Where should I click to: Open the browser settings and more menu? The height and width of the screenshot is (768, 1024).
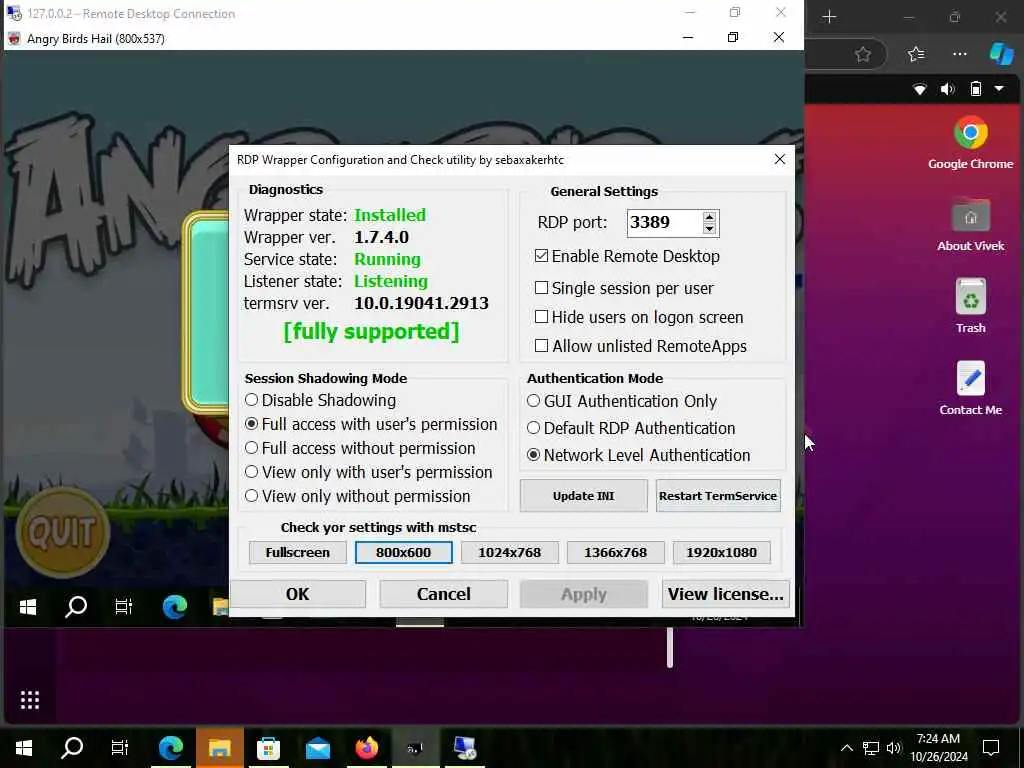coord(959,54)
